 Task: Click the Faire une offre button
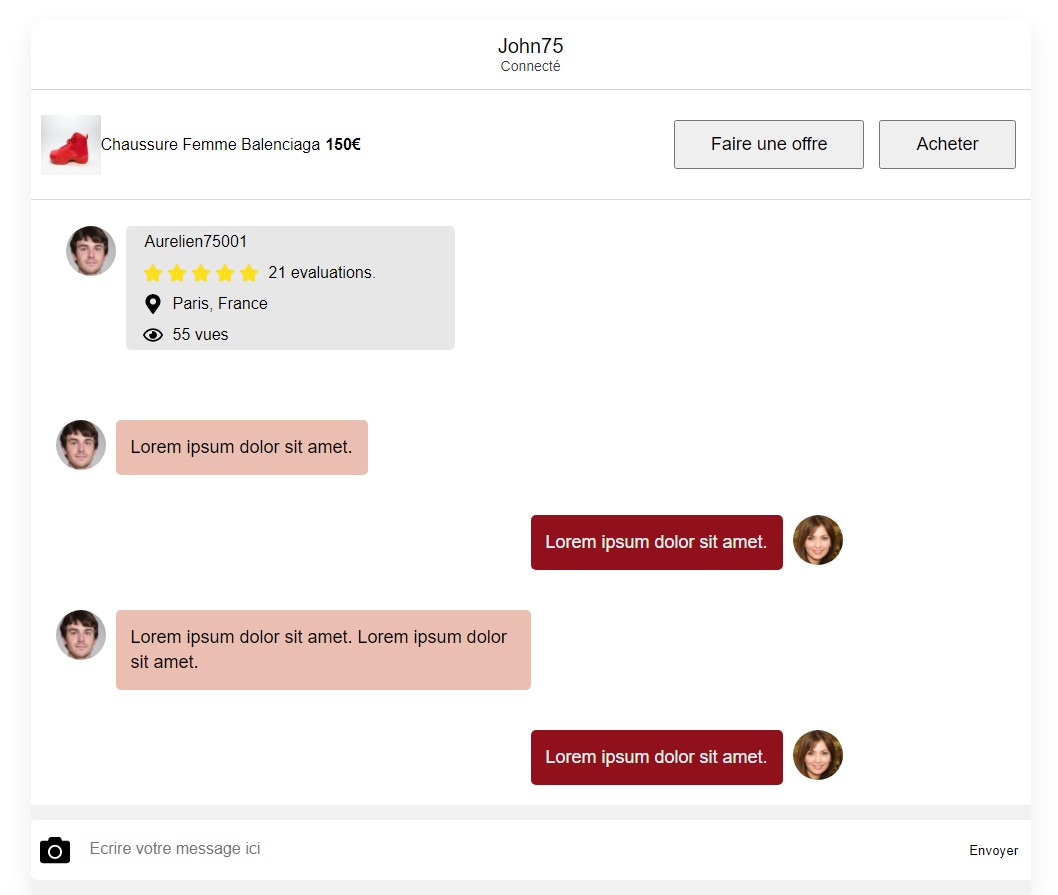[768, 144]
